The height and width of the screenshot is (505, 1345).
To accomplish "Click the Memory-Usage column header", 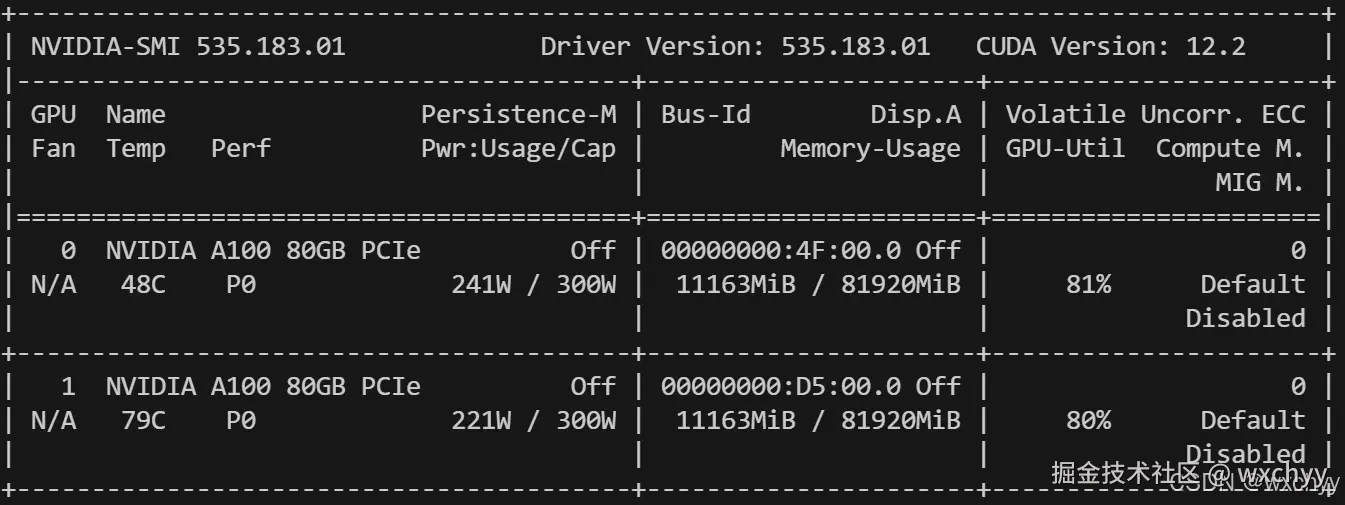I will click(870, 149).
